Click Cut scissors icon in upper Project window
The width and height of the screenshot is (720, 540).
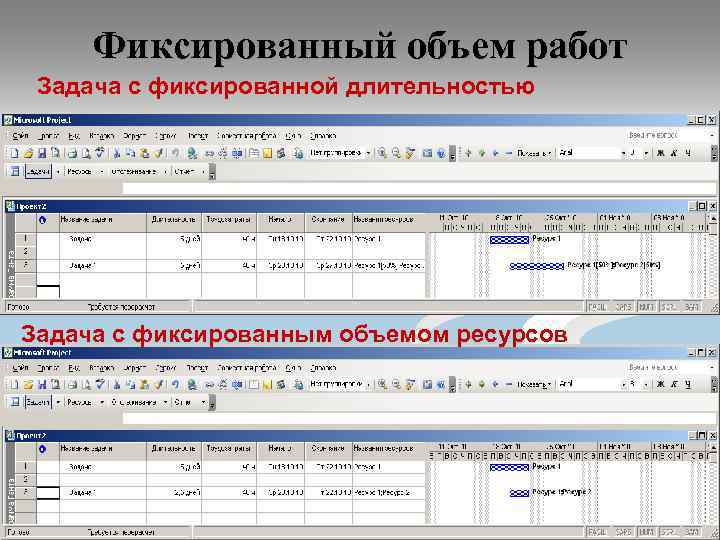pos(117,153)
